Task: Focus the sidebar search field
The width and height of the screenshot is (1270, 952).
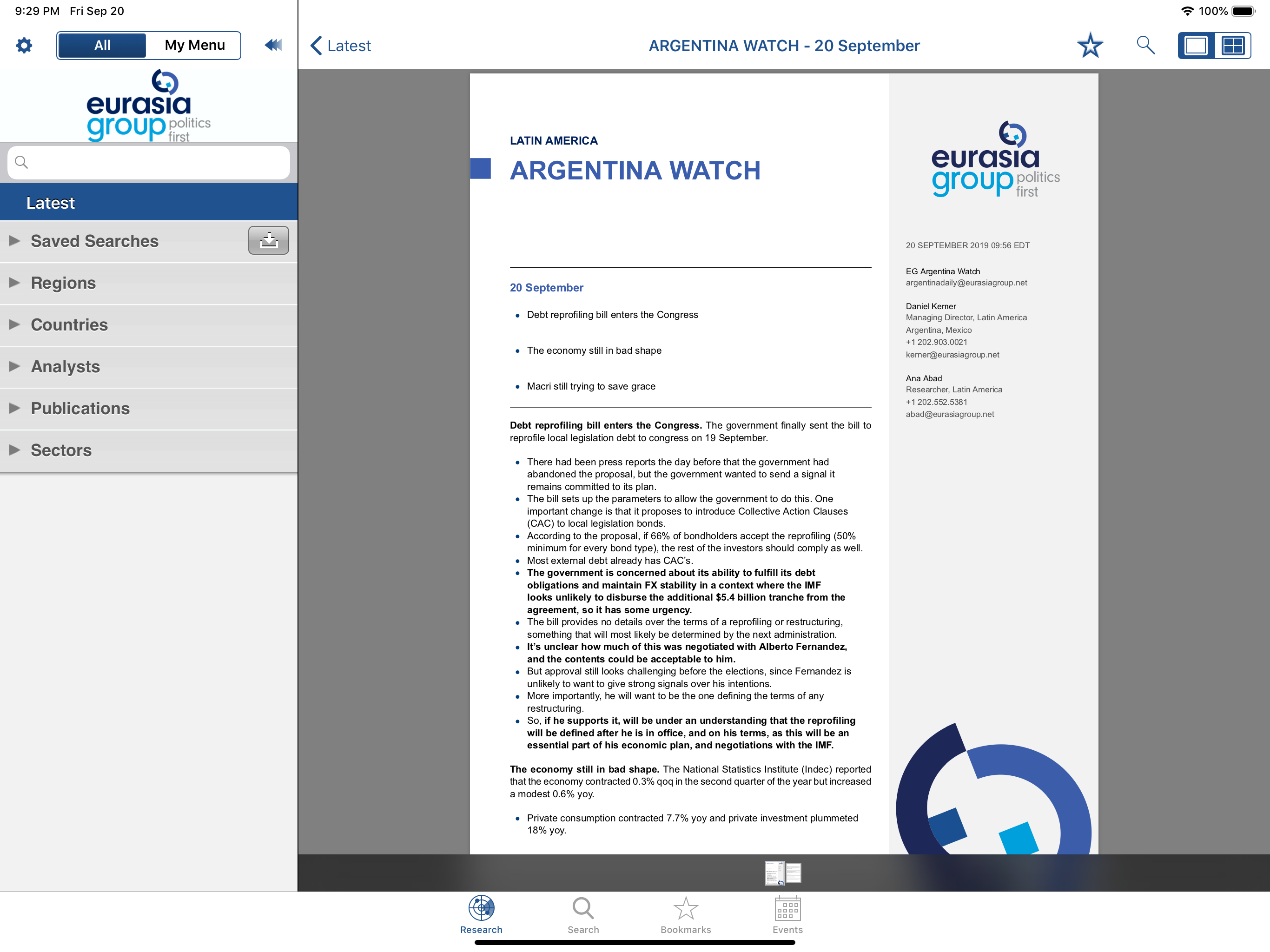Action: coord(149,163)
